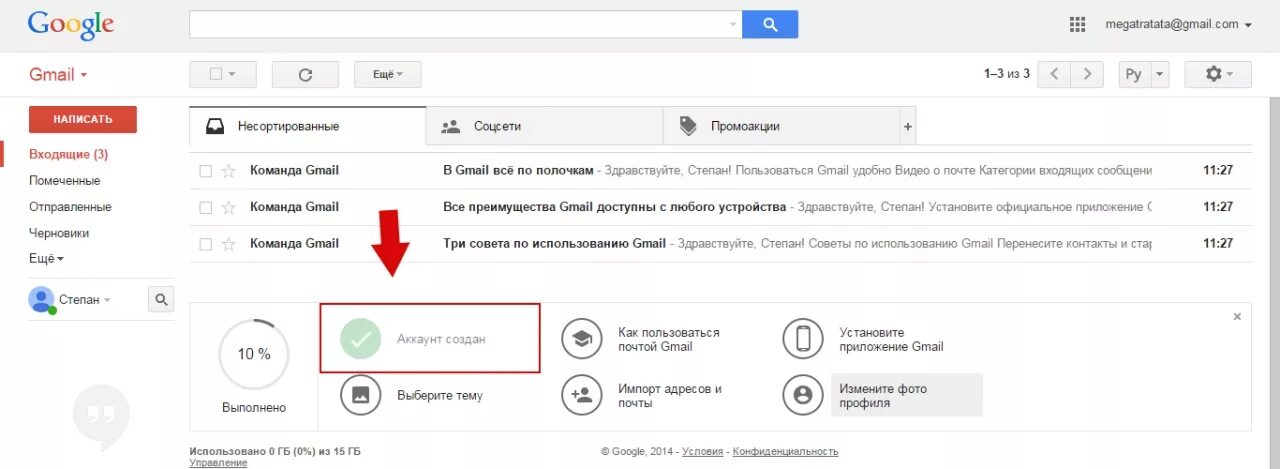Star the 'В Gmail всё по полочкам' message
This screenshot has width=1280, height=469.
(228, 171)
